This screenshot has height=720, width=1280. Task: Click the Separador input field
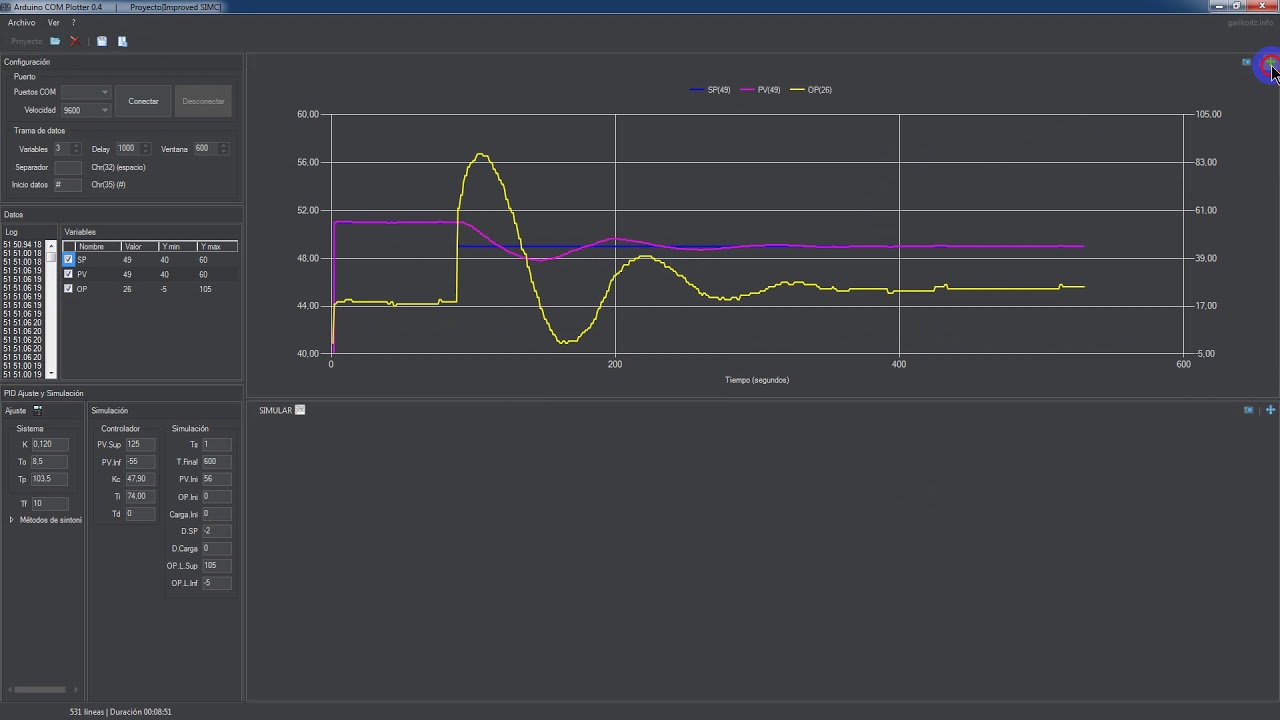click(x=68, y=167)
